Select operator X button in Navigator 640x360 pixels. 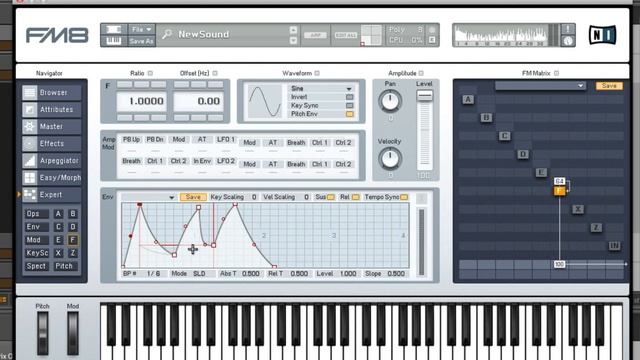tap(58, 253)
